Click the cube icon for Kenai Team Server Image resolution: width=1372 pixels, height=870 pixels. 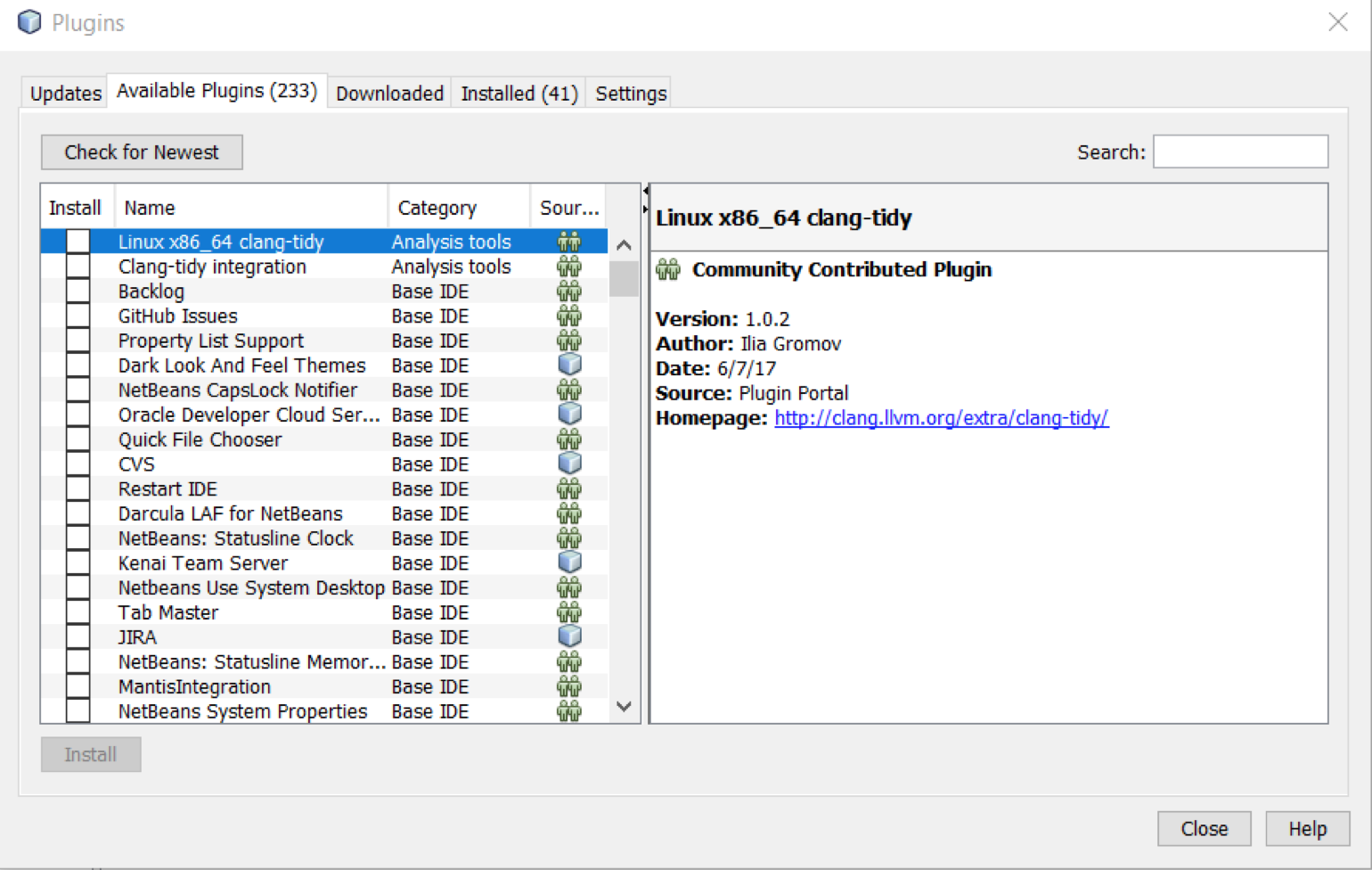tap(569, 563)
